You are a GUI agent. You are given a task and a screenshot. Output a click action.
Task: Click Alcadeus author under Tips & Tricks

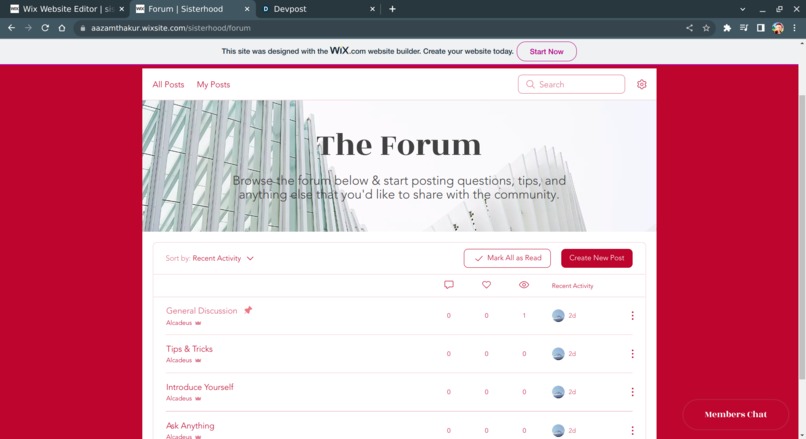click(179, 360)
